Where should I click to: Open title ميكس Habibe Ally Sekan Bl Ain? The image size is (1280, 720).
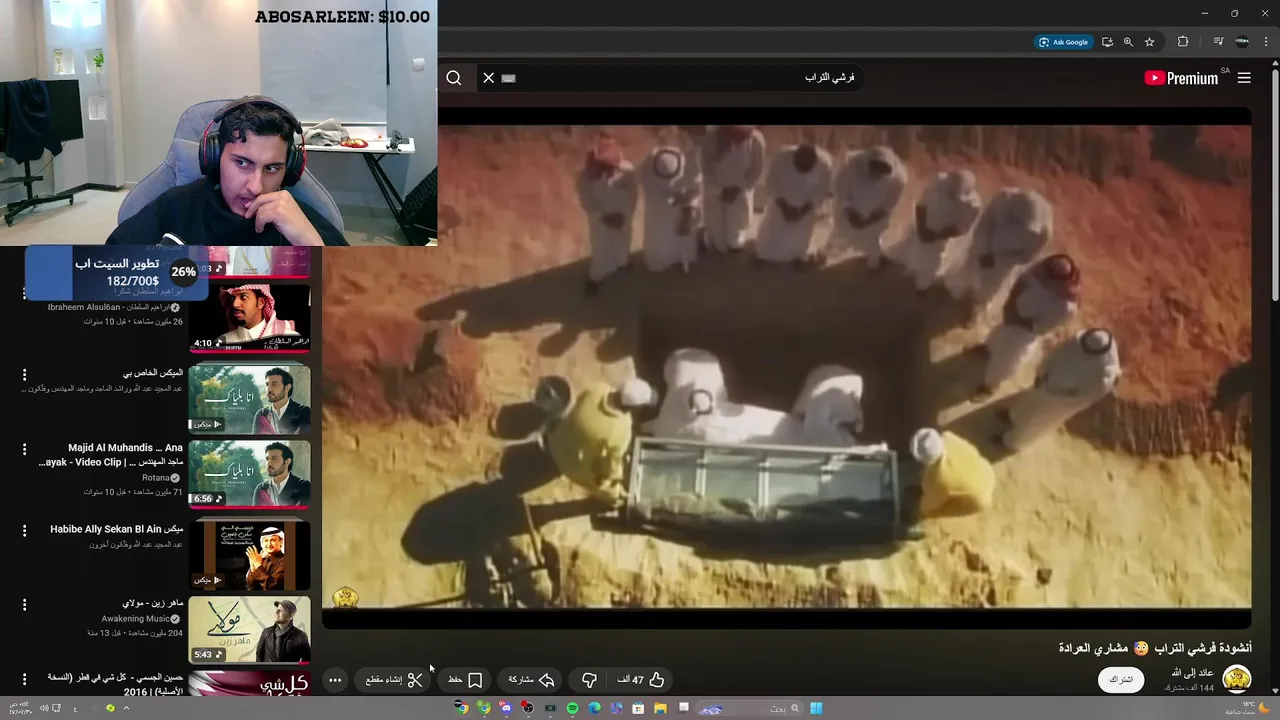[x=117, y=529]
